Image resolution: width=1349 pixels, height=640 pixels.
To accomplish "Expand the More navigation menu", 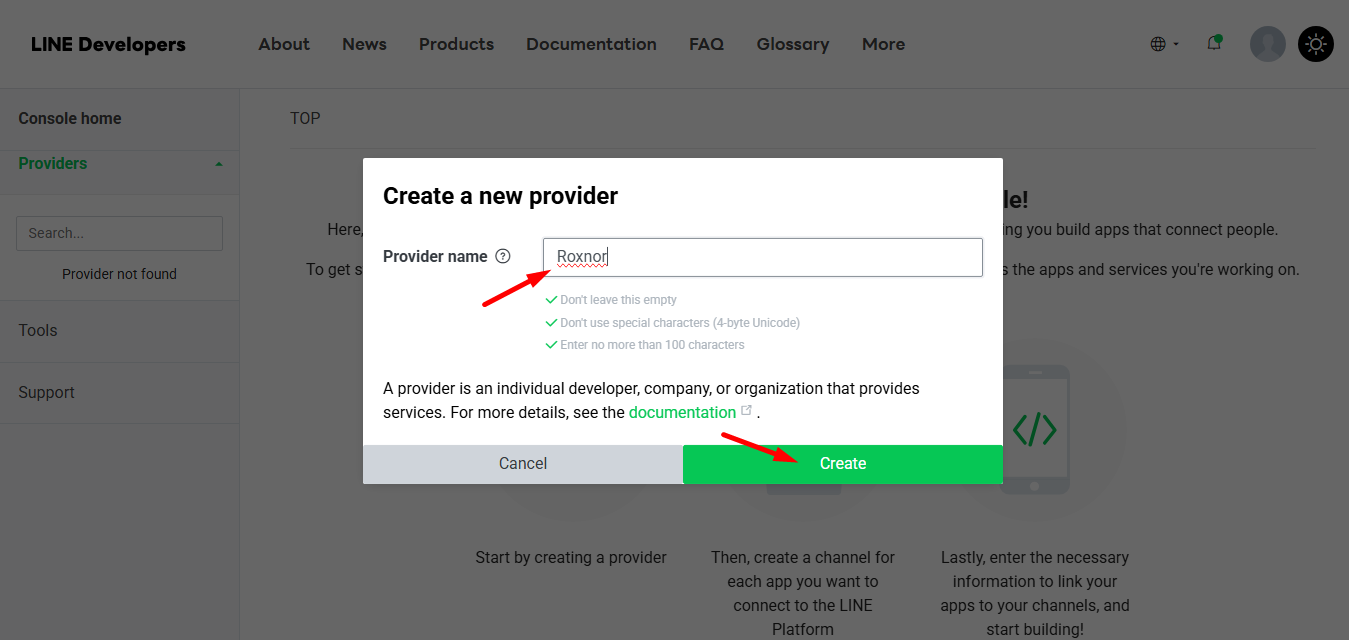I will [883, 43].
